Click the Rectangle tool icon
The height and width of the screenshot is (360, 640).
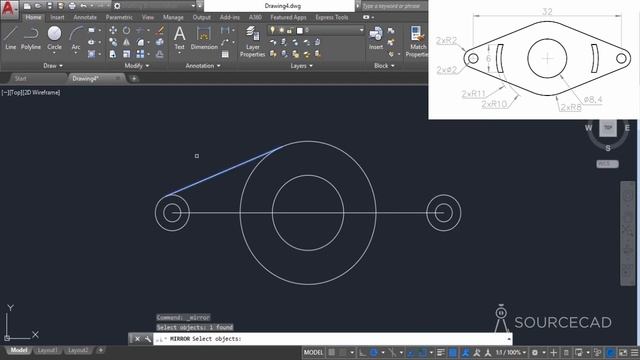coord(91,30)
